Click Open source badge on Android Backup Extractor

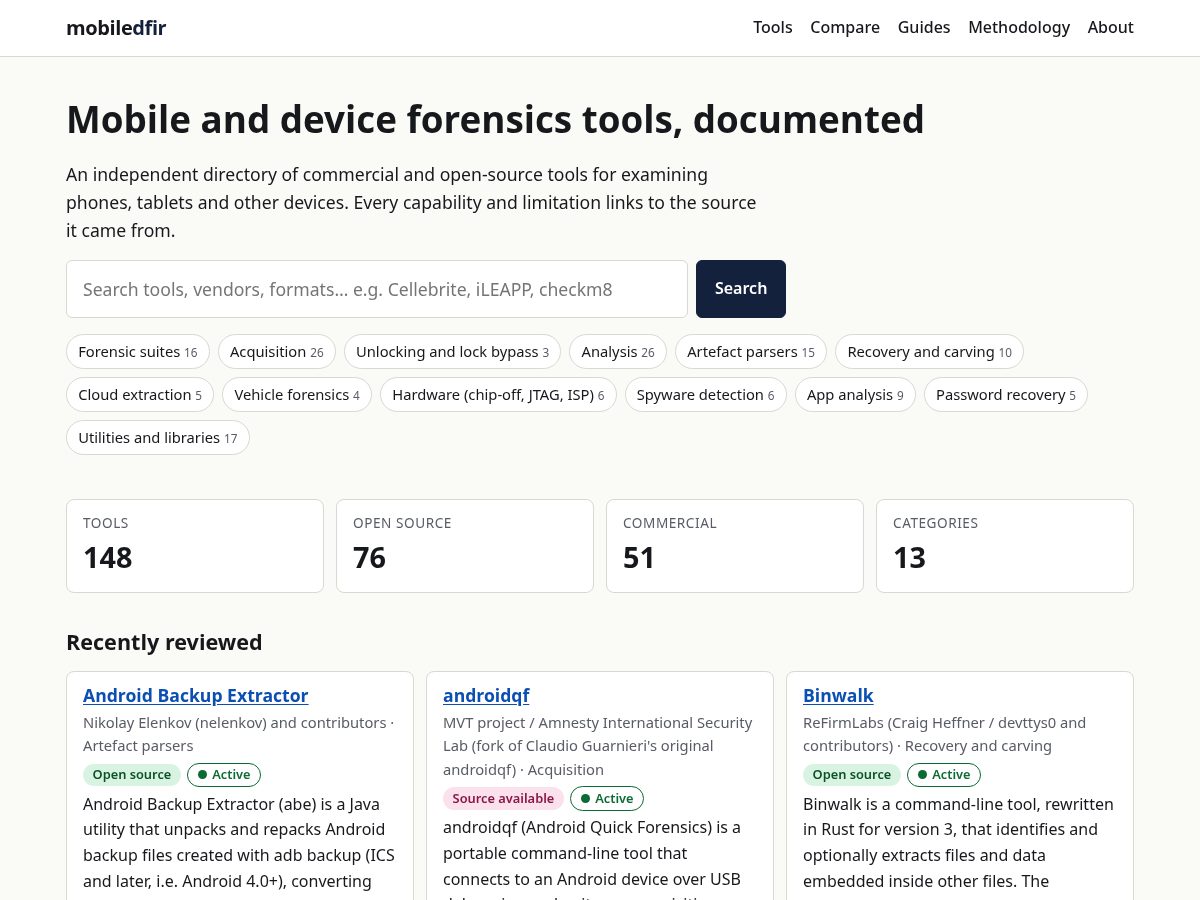point(132,775)
